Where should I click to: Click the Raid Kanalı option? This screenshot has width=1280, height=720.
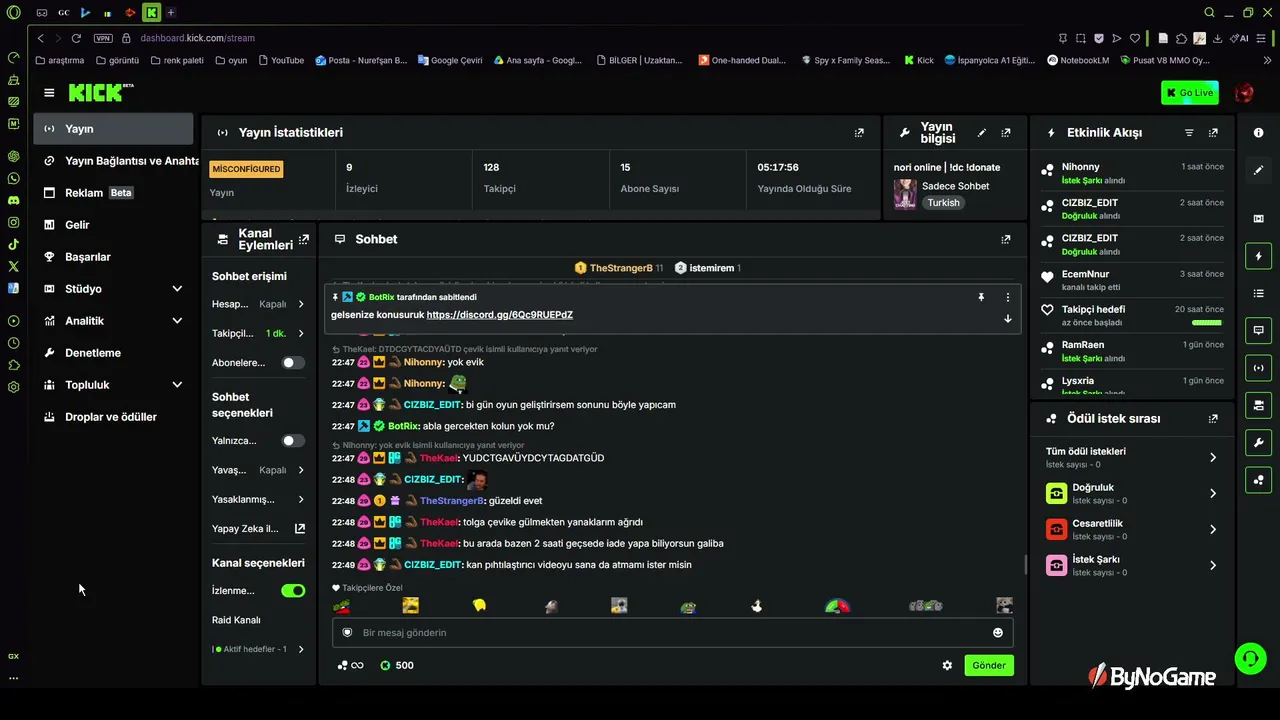236,620
